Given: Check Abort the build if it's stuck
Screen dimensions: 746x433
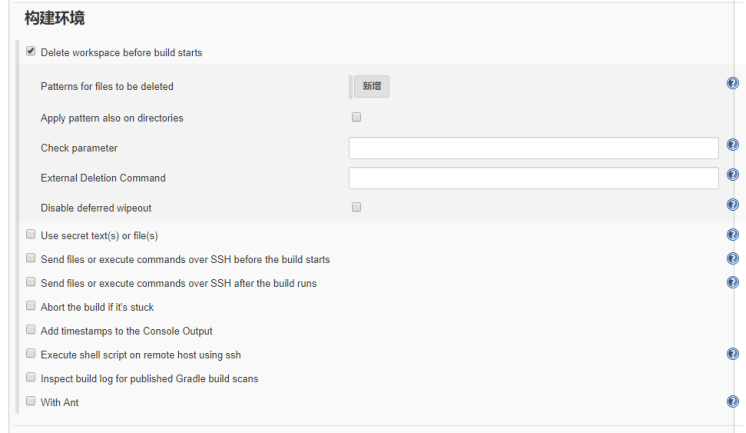Looking at the screenshot, I should click(x=31, y=307).
